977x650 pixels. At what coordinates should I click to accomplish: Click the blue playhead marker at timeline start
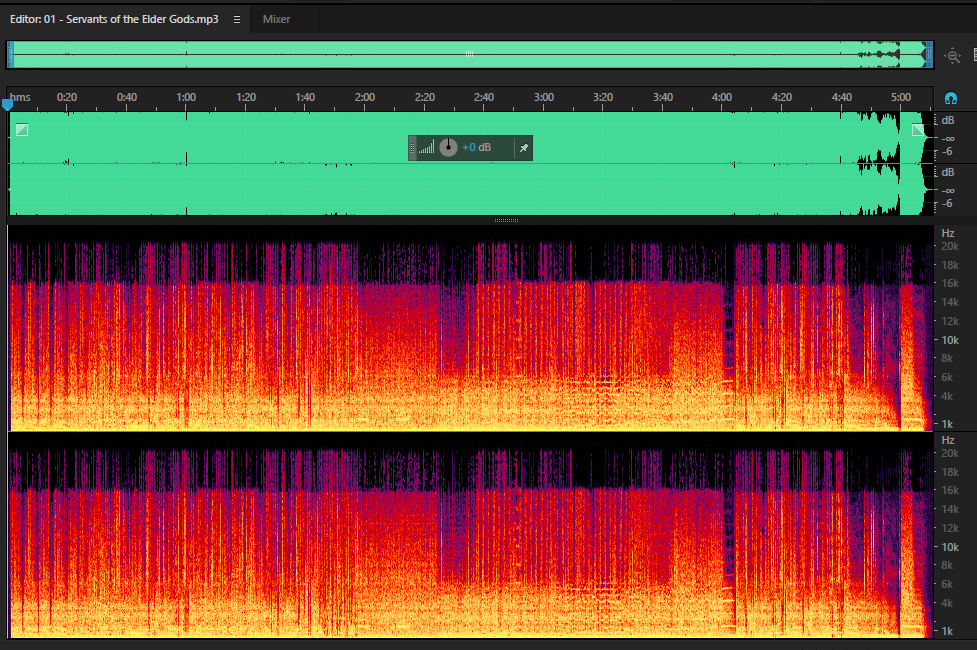pos(7,104)
